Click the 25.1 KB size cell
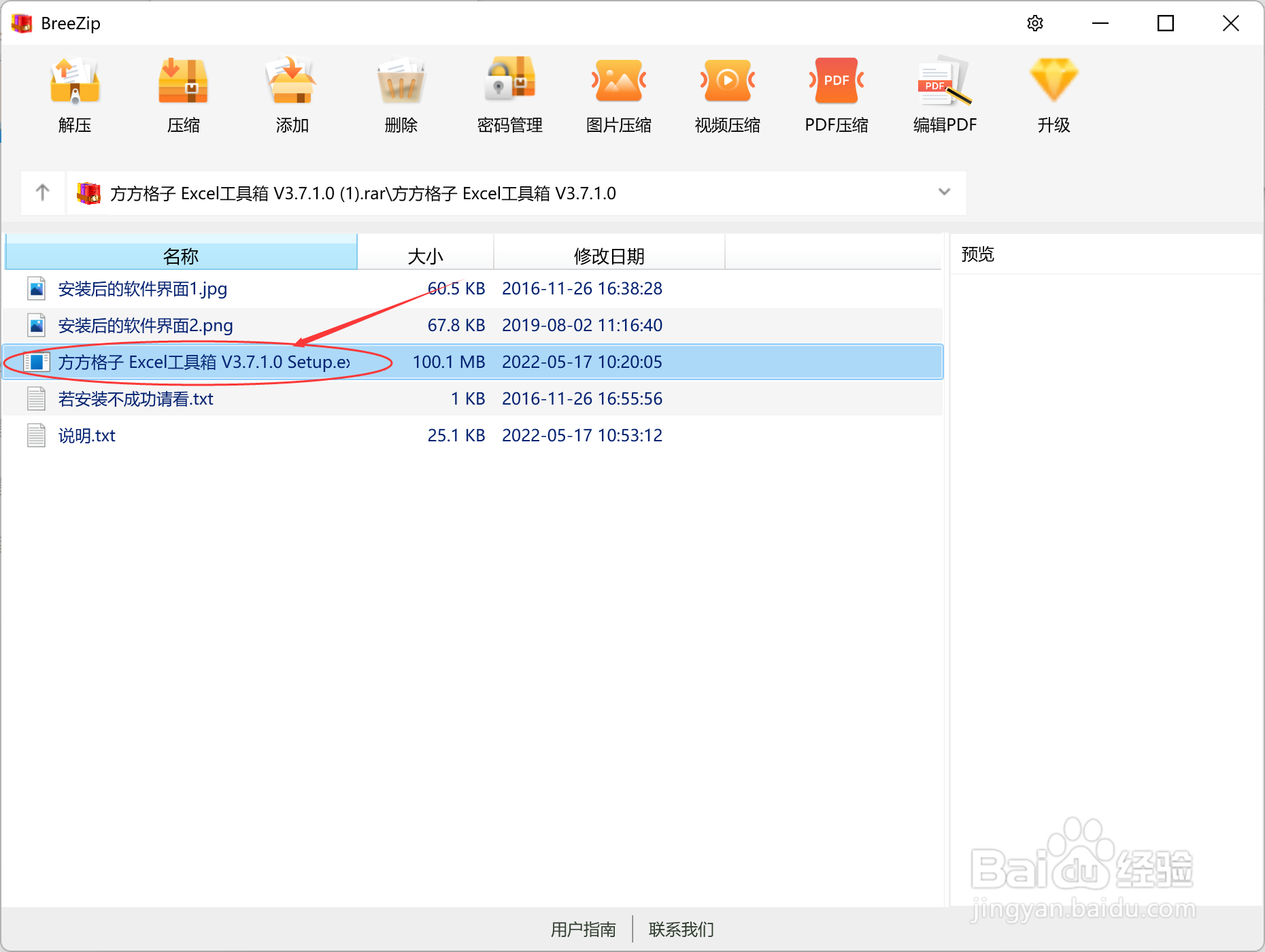 456,435
